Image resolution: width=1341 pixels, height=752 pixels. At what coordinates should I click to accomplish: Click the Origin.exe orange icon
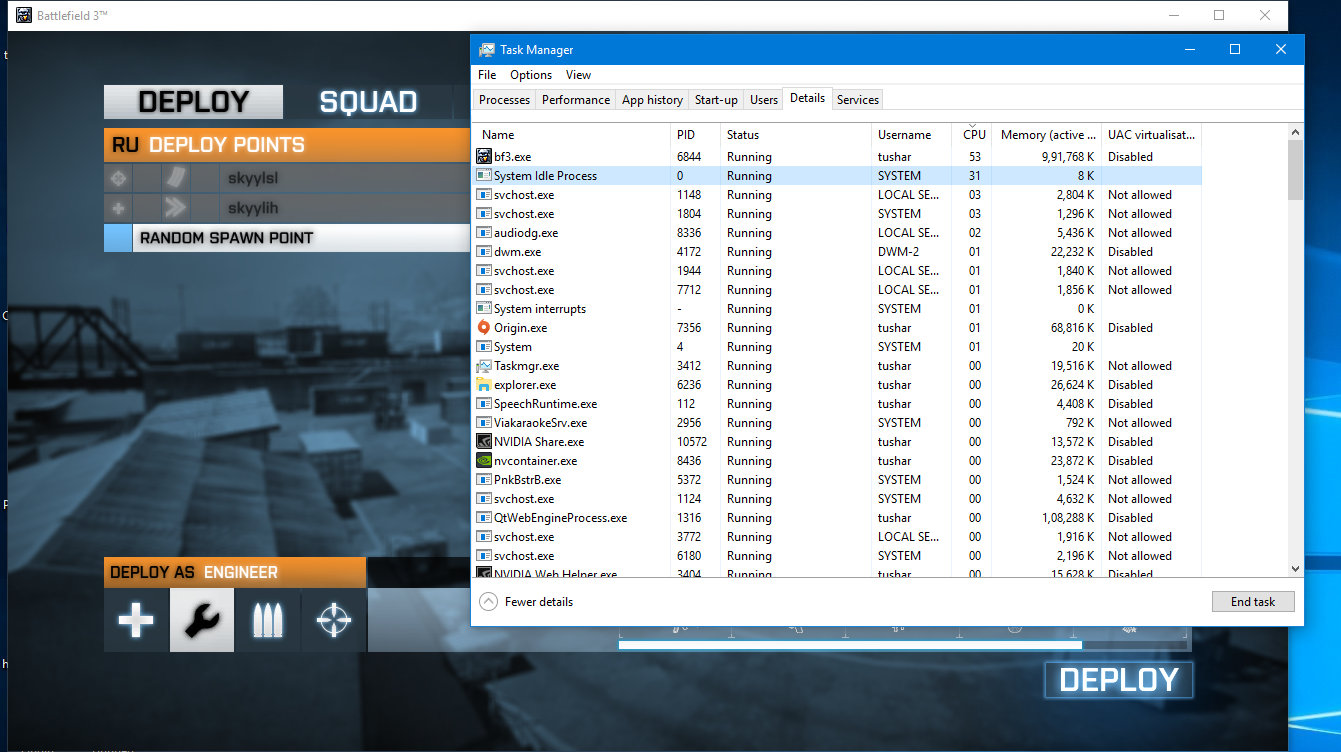click(484, 328)
